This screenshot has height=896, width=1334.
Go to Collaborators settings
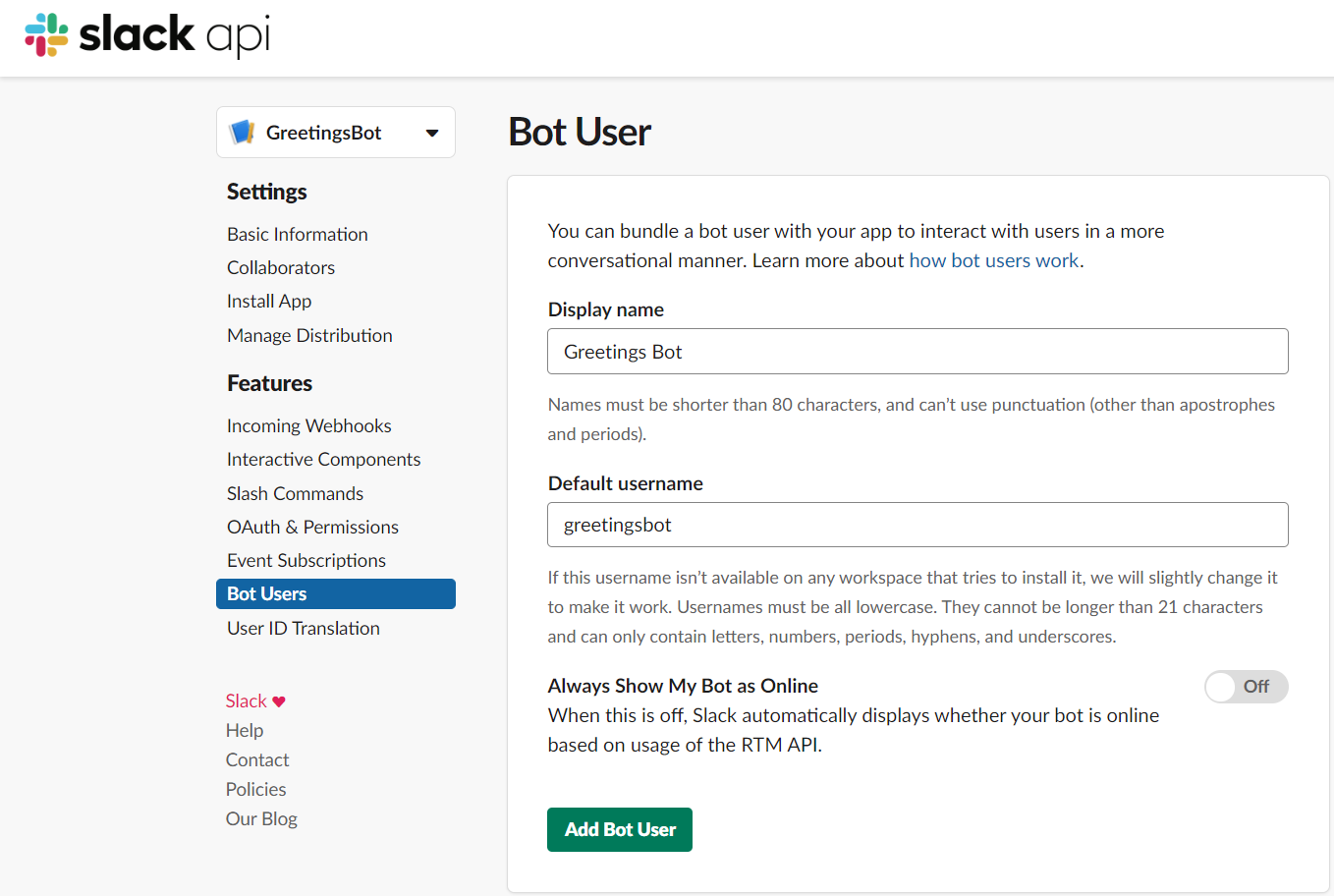(281, 267)
